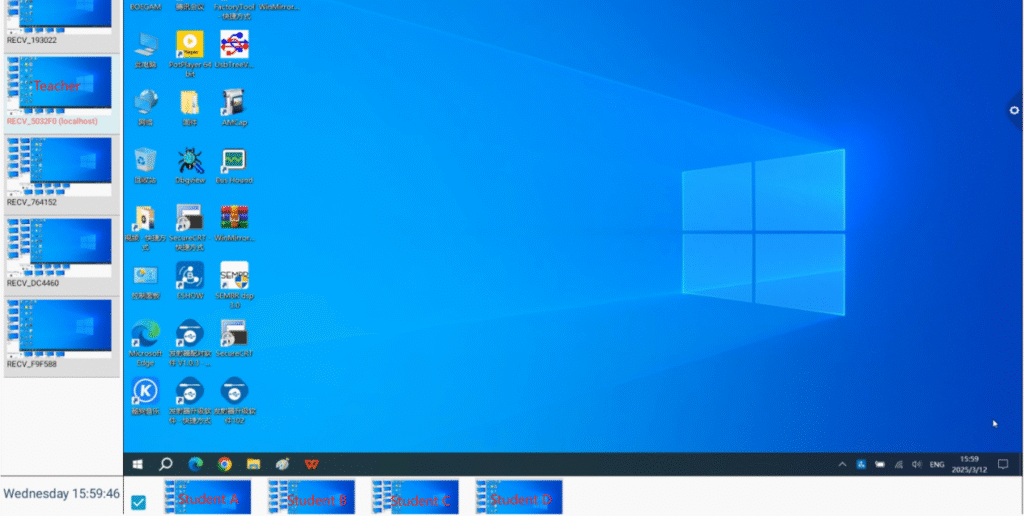Viewport: 1024px width, 516px height.
Task: Select the Teacher screen thumbnail
Action: (60, 85)
